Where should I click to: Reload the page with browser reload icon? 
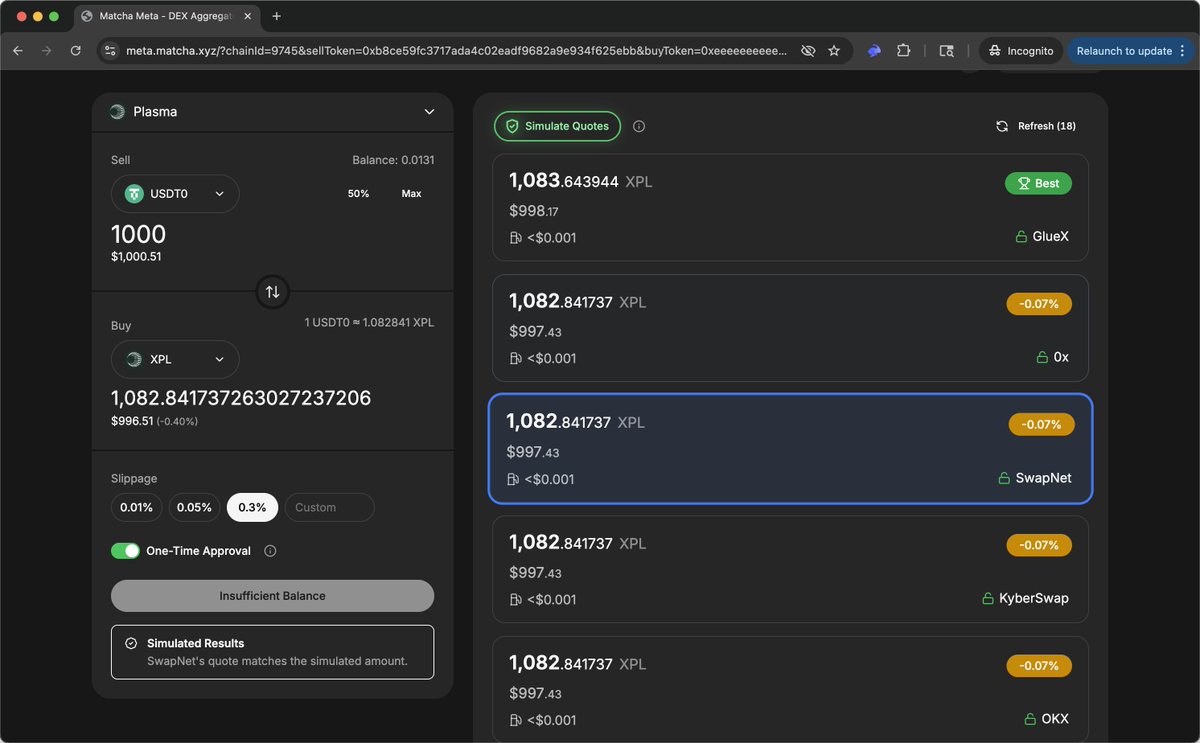coord(76,51)
